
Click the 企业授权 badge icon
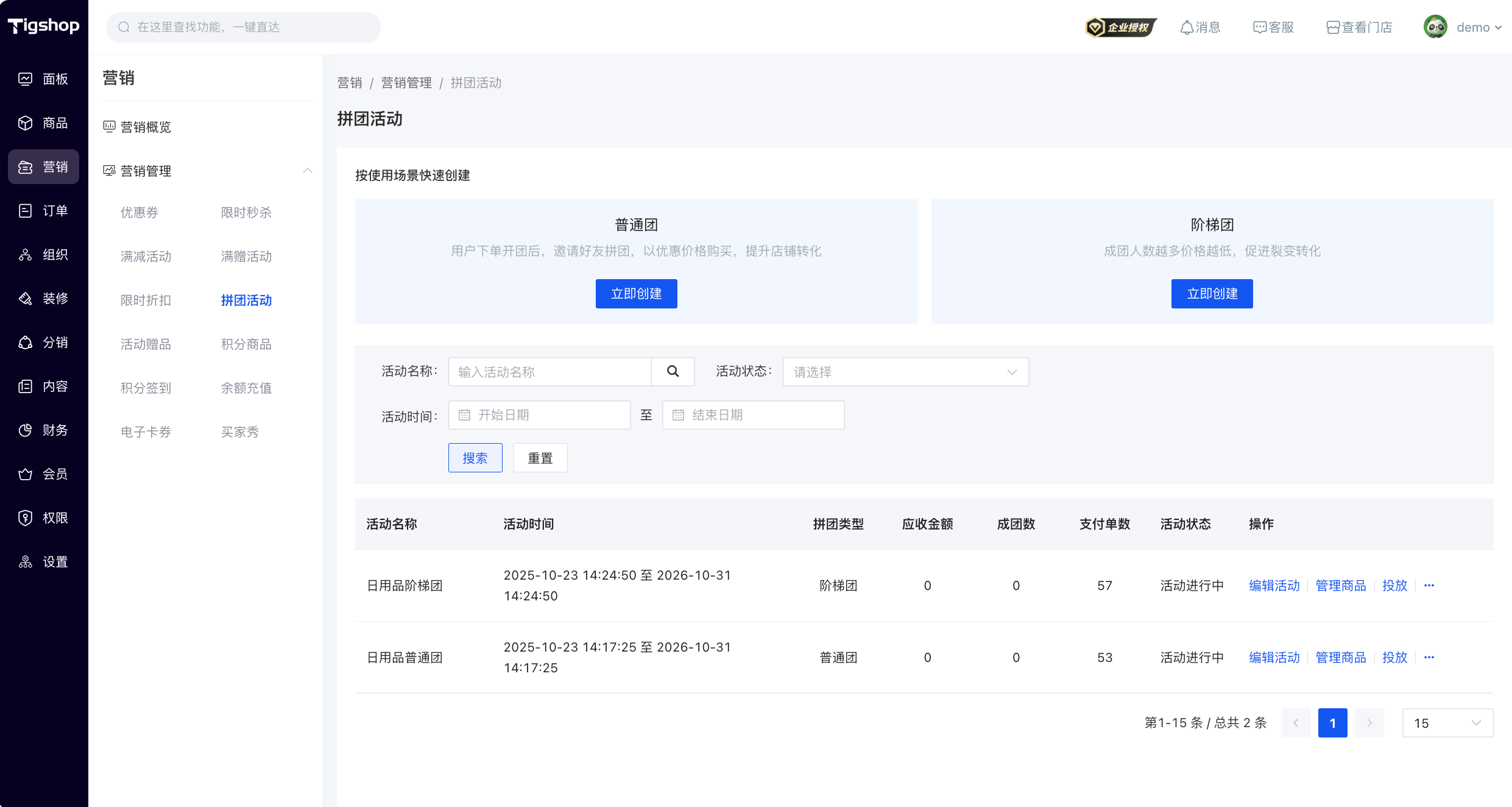click(x=1120, y=27)
